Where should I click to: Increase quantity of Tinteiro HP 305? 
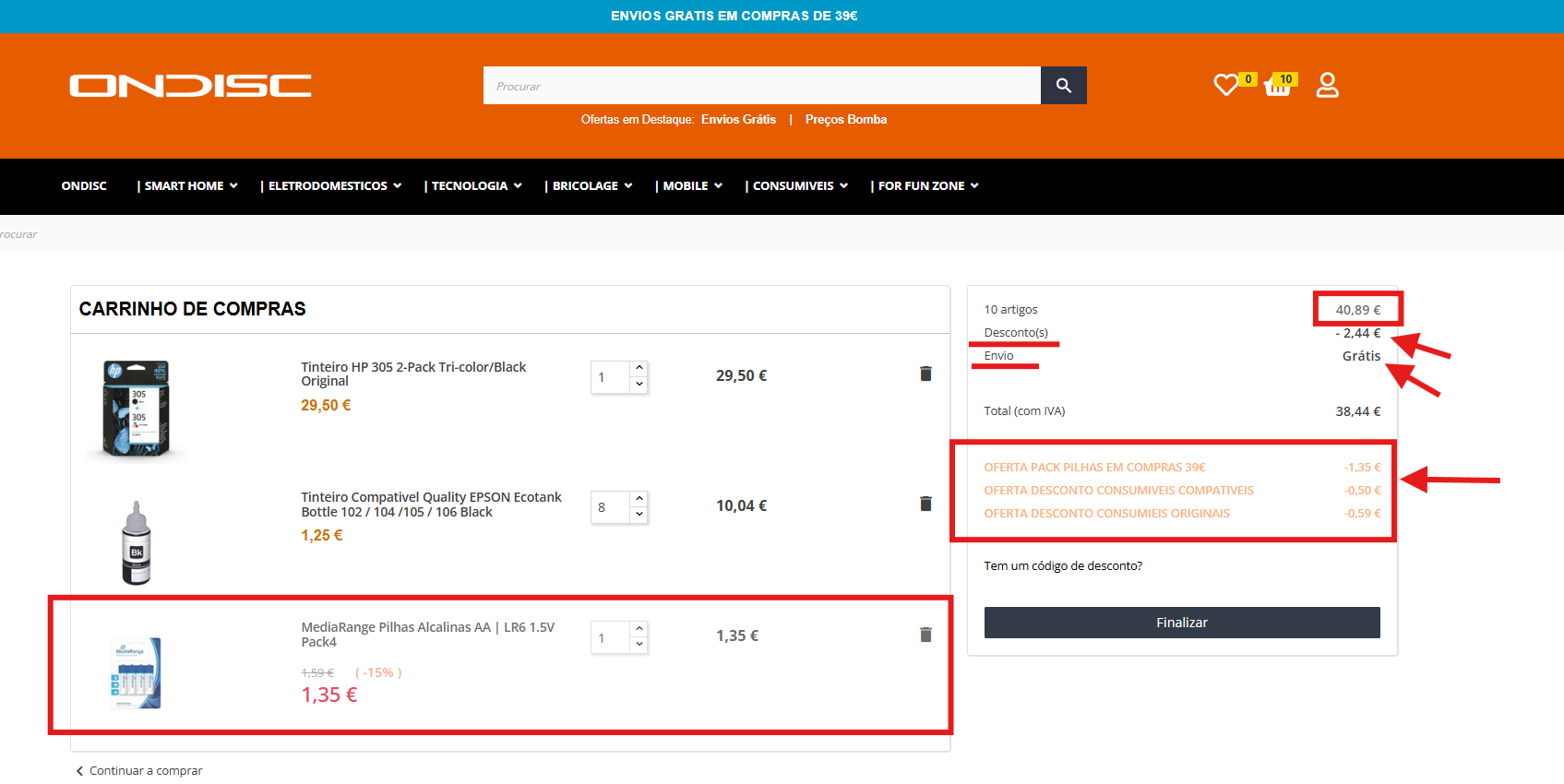(x=639, y=368)
